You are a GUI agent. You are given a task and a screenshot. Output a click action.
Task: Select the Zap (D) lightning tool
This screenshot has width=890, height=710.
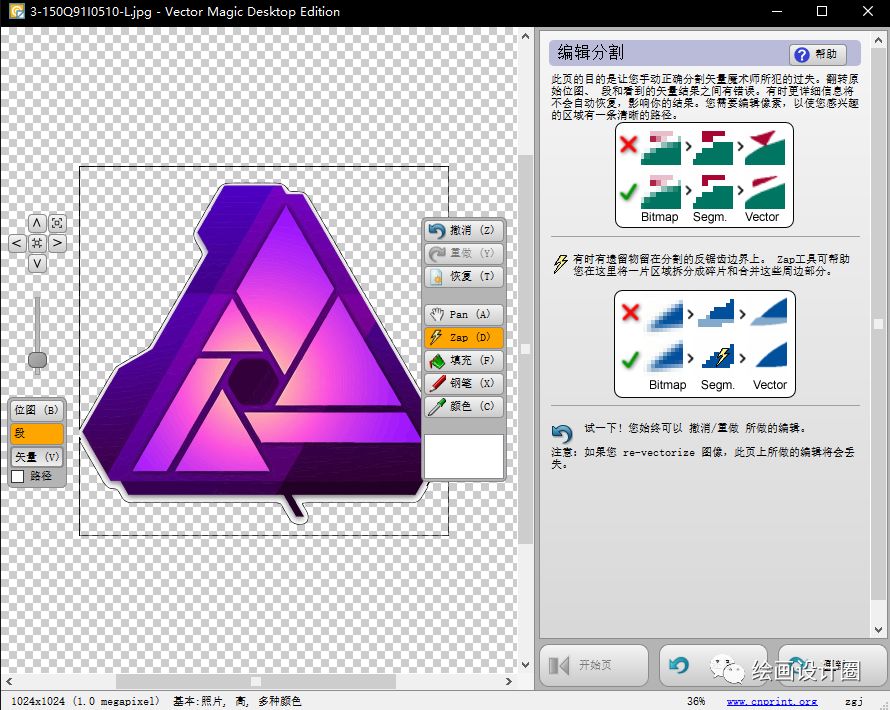point(464,337)
